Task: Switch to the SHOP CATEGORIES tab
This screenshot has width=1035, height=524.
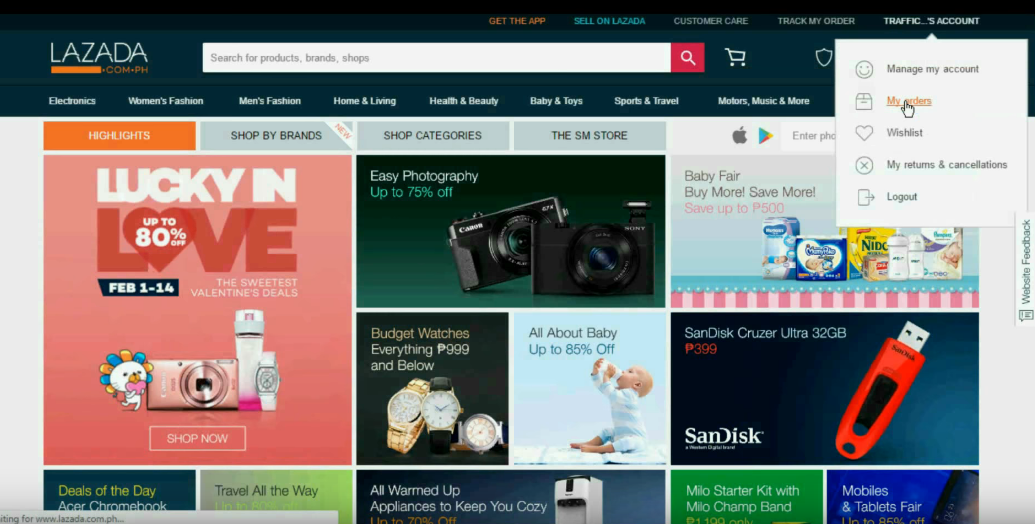Action: coord(432,135)
